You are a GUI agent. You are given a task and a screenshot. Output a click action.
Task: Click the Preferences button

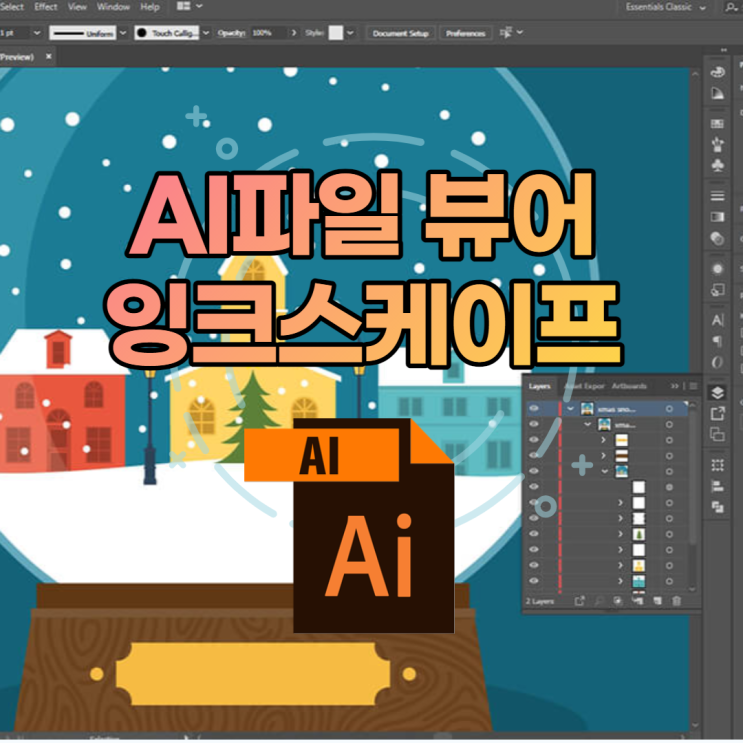[x=465, y=33]
